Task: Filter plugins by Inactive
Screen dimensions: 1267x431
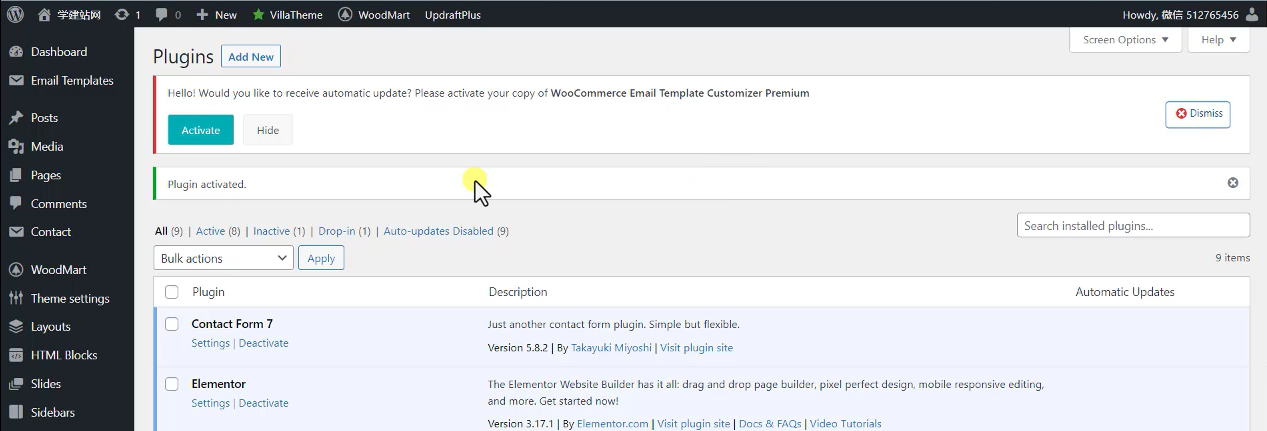Action: point(271,231)
